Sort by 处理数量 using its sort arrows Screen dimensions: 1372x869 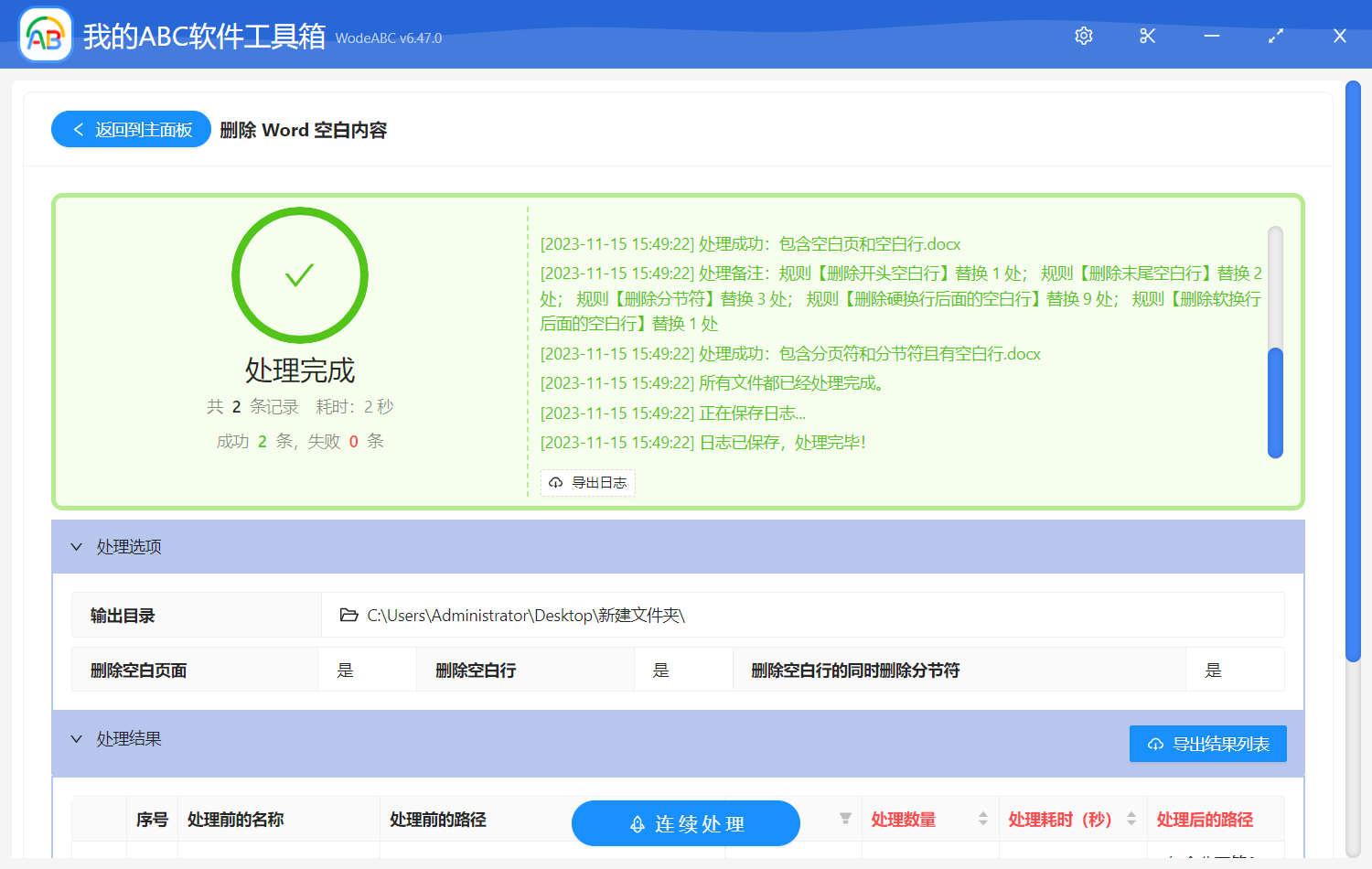[983, 819]
